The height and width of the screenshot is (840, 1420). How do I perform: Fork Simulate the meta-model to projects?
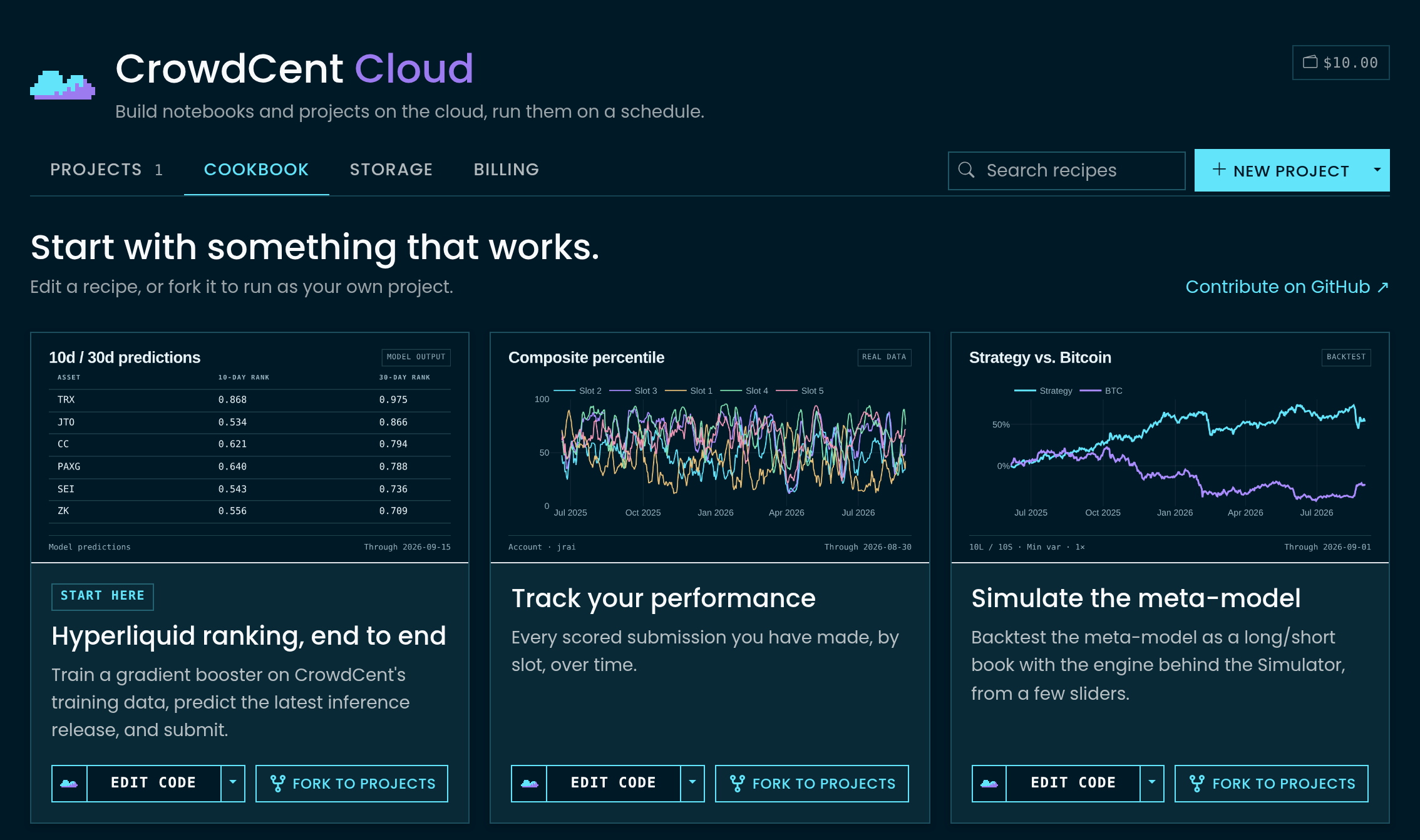point(1272,784)
